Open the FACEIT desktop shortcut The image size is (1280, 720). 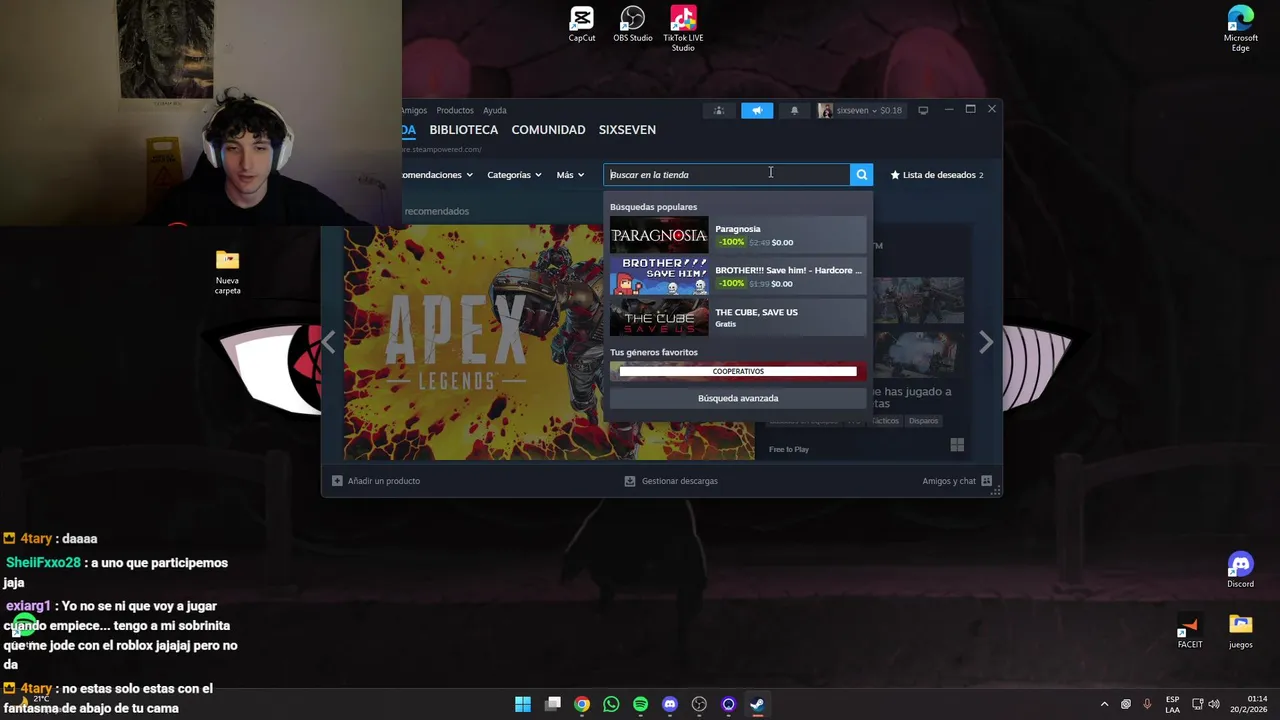tap(1190, 632)
